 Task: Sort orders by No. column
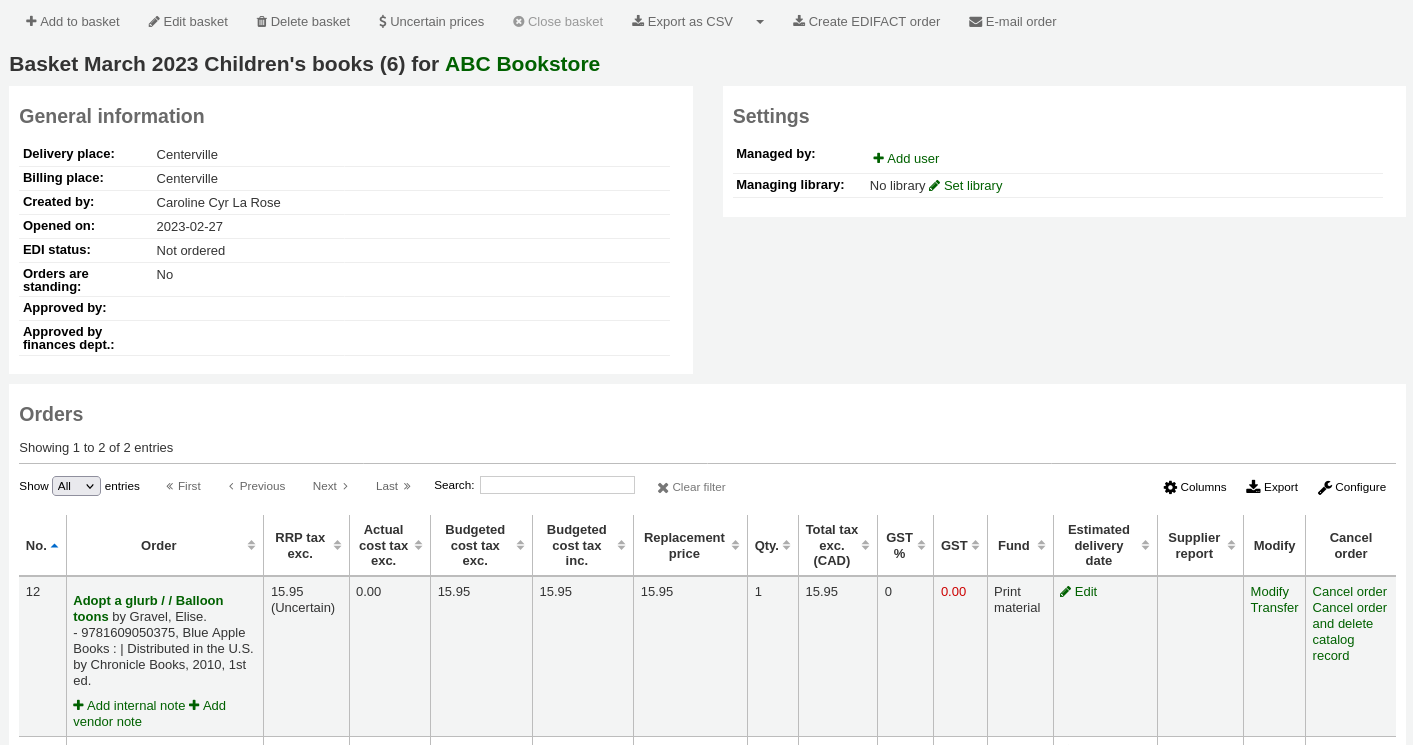point(42,546)
